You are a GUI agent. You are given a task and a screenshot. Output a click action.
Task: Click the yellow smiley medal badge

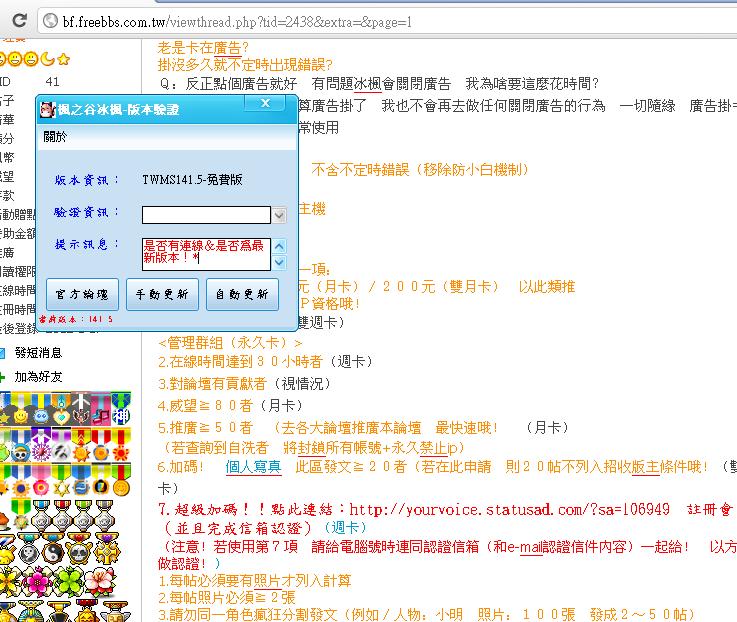(20, 410)
